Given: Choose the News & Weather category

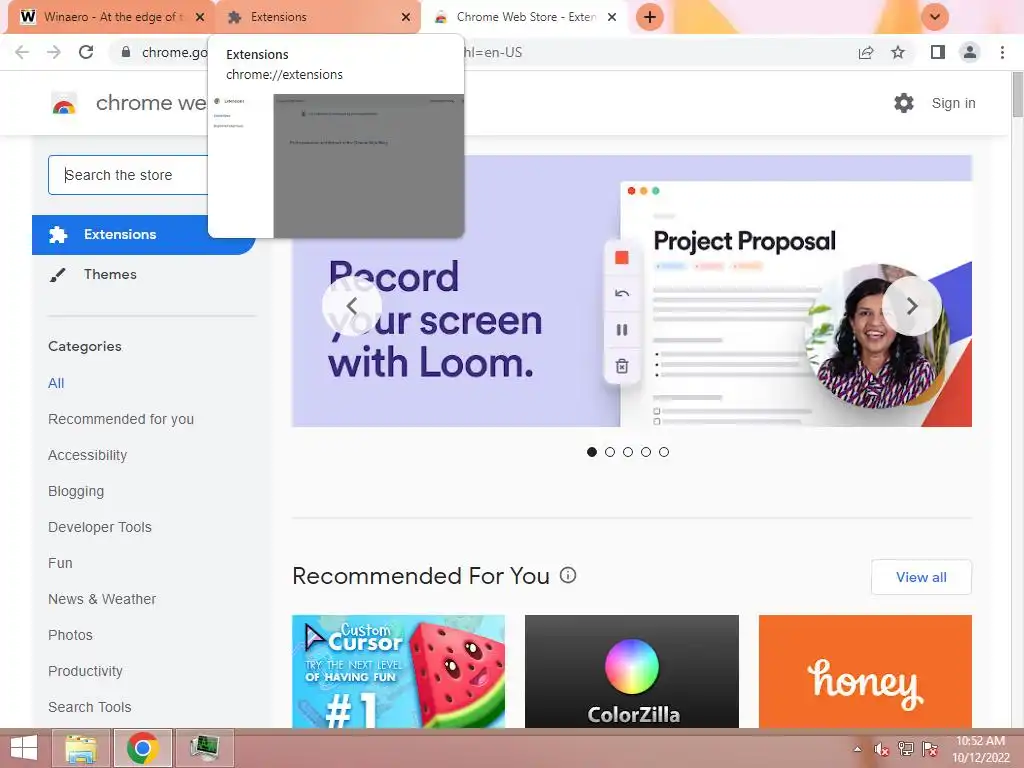Looking at the screenshot, I should pyautogui.click(x=102, y=599).
